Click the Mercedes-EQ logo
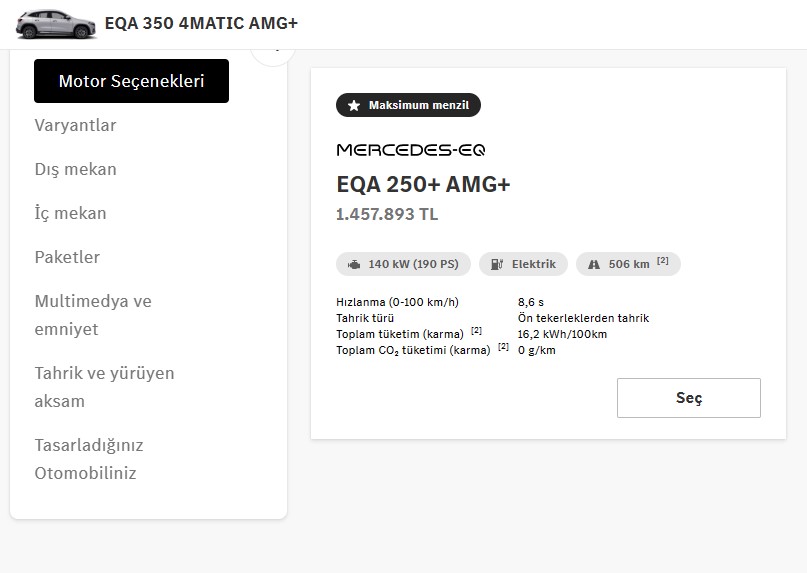 (411, 150)
